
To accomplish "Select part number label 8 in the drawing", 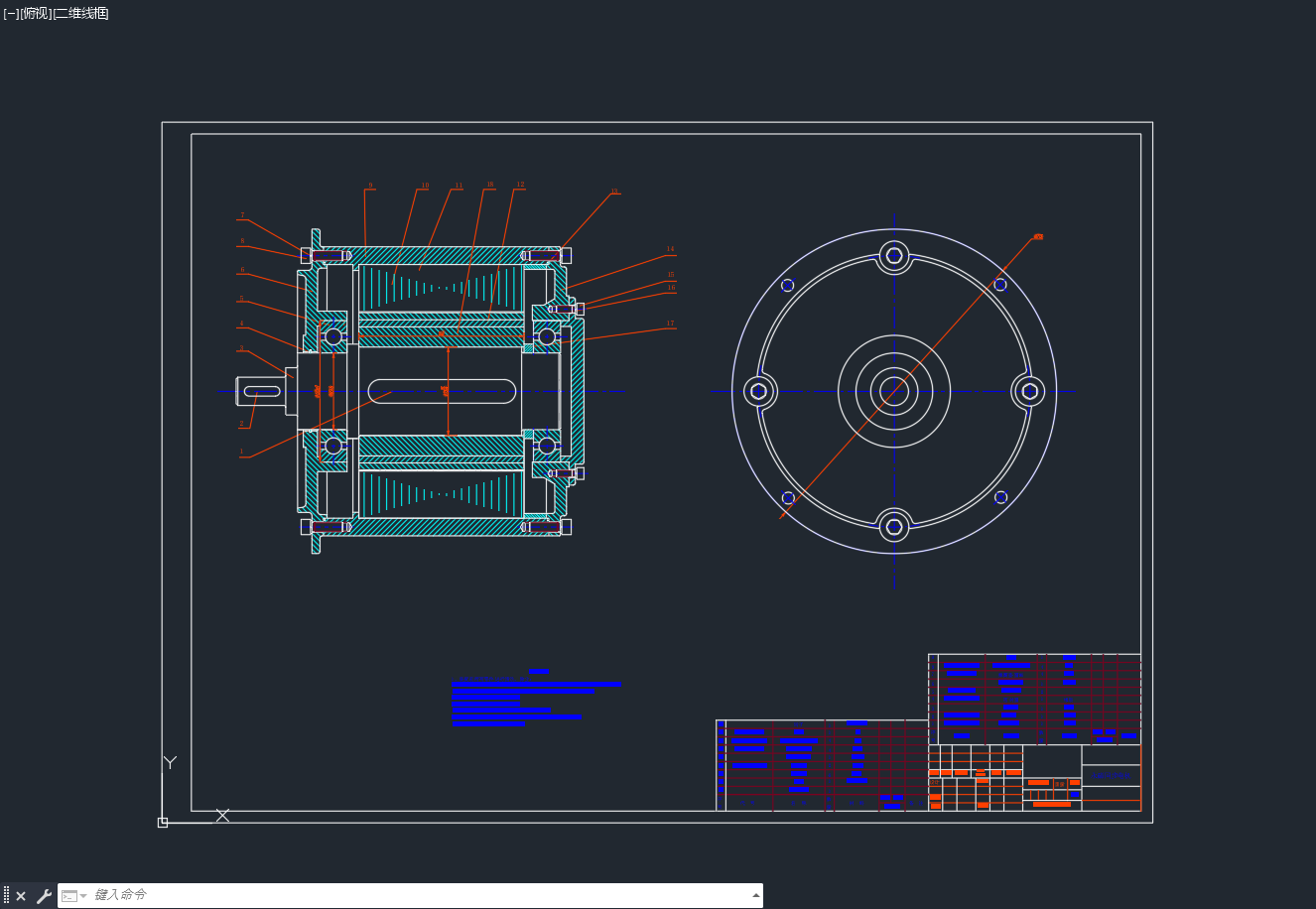I will click(241, 241).
